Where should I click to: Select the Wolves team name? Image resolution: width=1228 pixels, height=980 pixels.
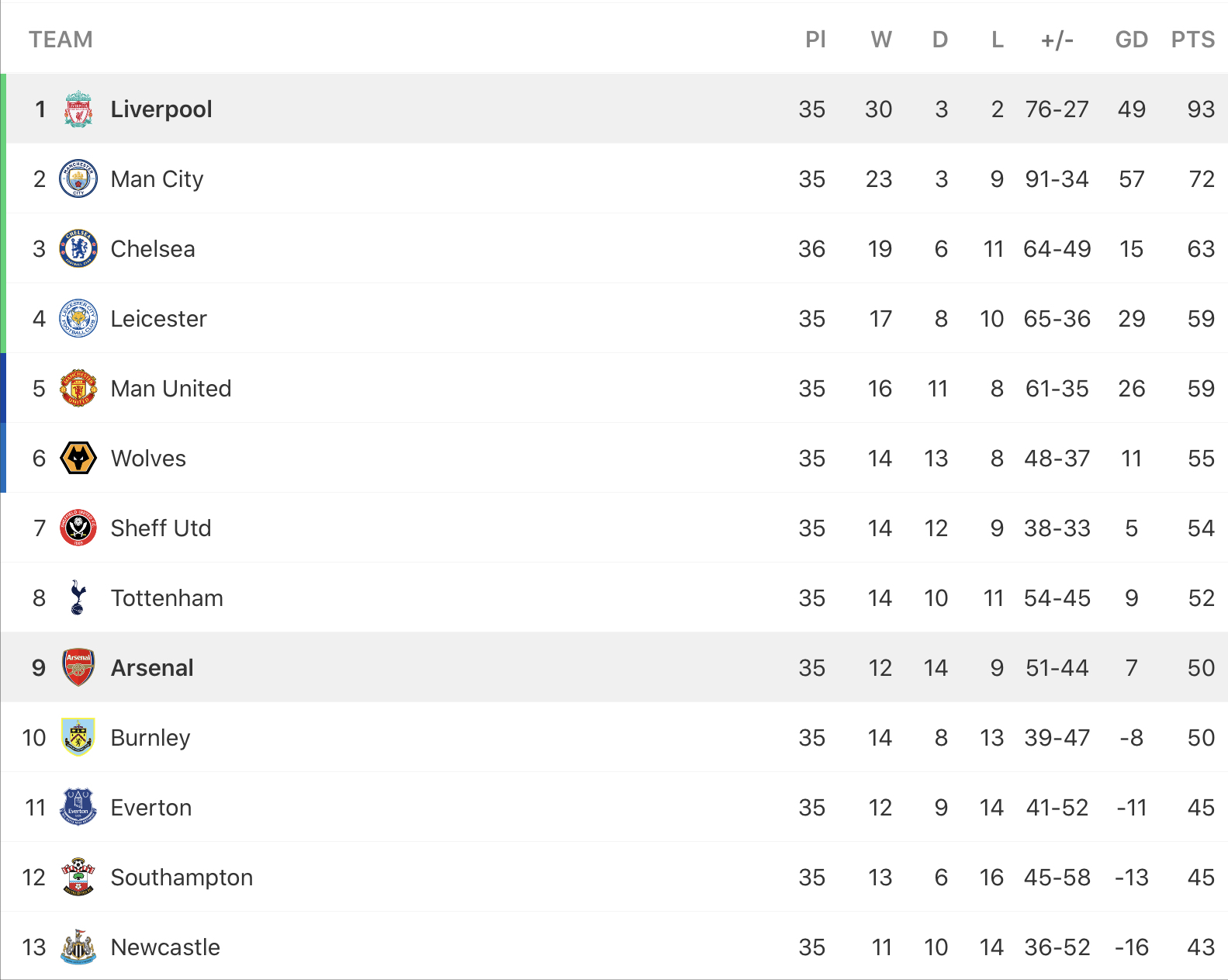click(148, 459)
